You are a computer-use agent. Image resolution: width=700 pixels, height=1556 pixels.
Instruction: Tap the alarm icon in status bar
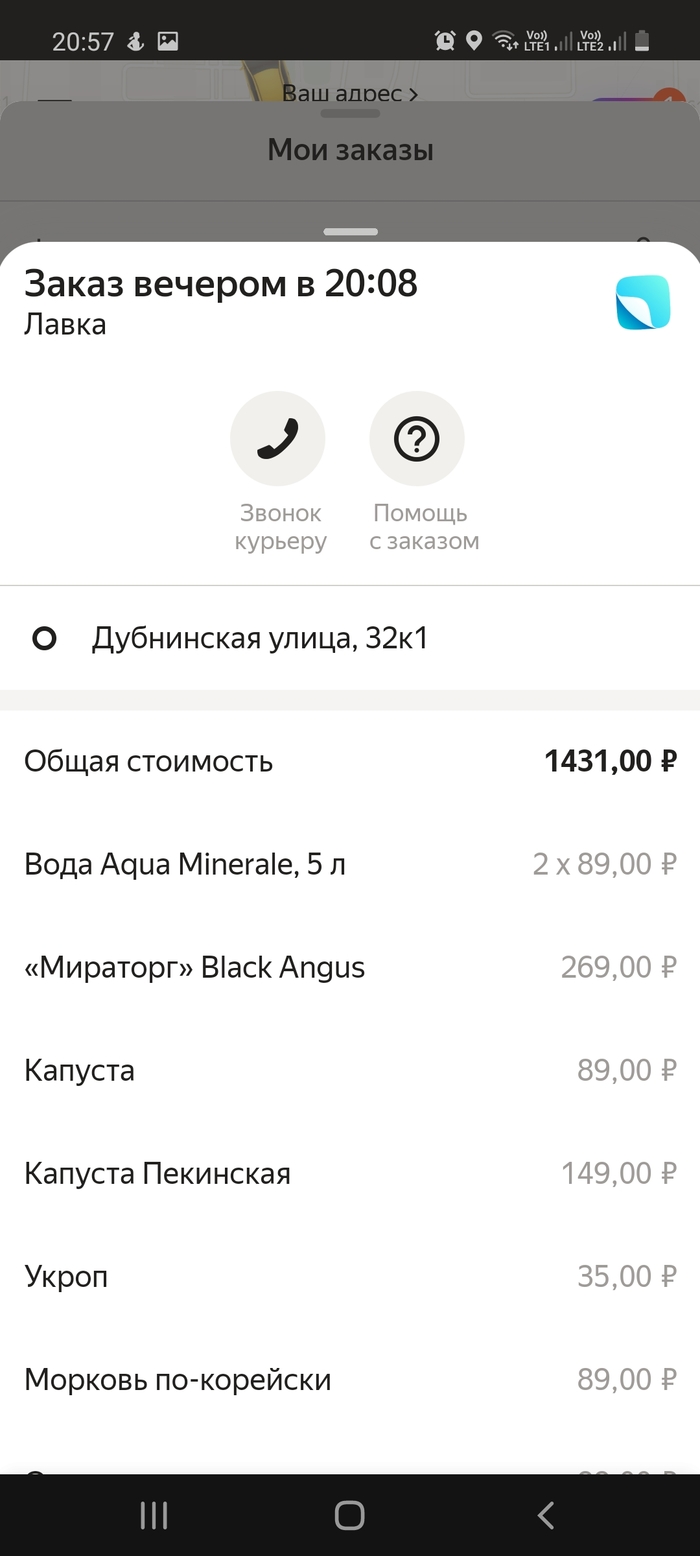click(444, 41)
